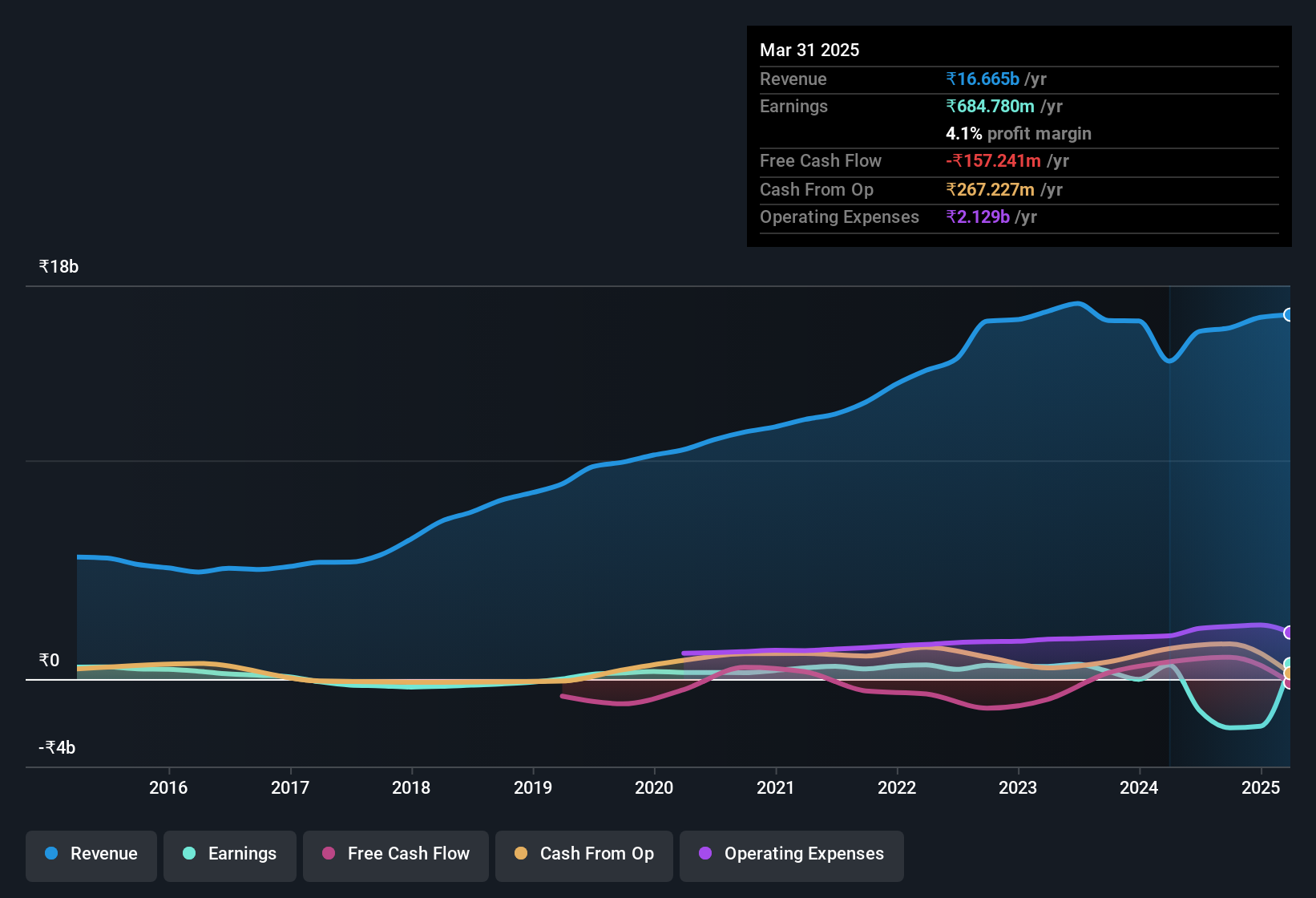The width and height of the screenshot is (1316, 898).
Task: Click the ₹0 y-axis label
Action: point(49,660)
